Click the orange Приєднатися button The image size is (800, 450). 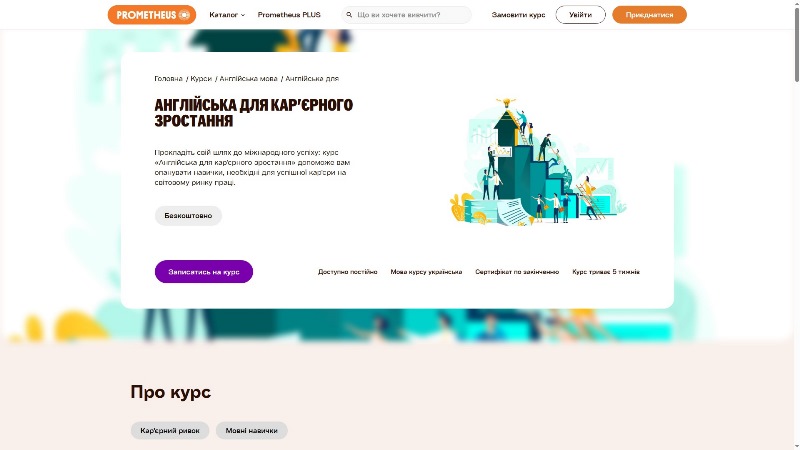click(x=649, y=15)
